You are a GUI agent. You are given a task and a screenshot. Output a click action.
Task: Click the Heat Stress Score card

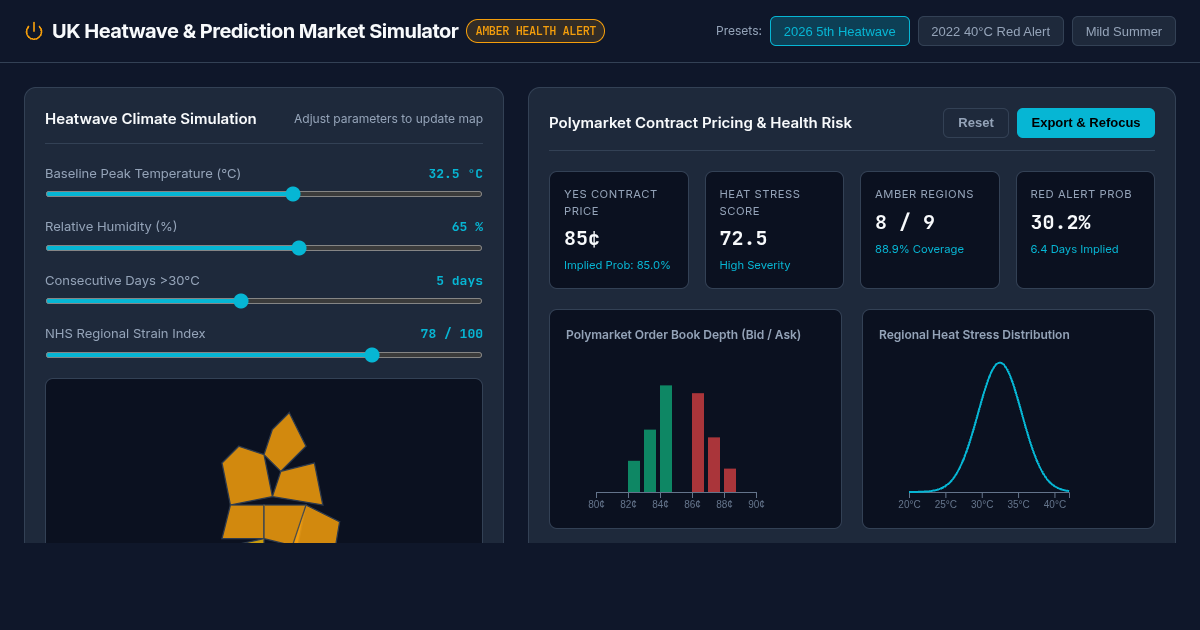(x=774, y=230)
